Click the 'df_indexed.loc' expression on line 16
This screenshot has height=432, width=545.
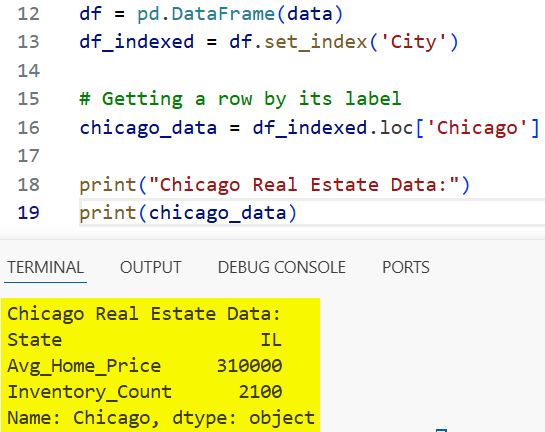(x=333, y=128)
